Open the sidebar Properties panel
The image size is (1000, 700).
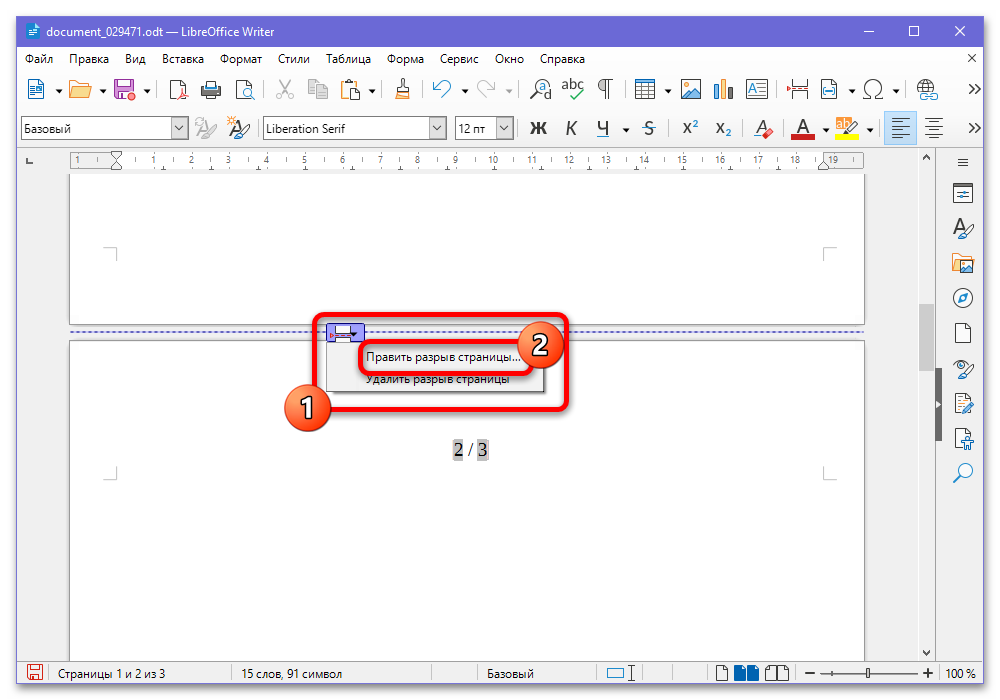[963, 193]
